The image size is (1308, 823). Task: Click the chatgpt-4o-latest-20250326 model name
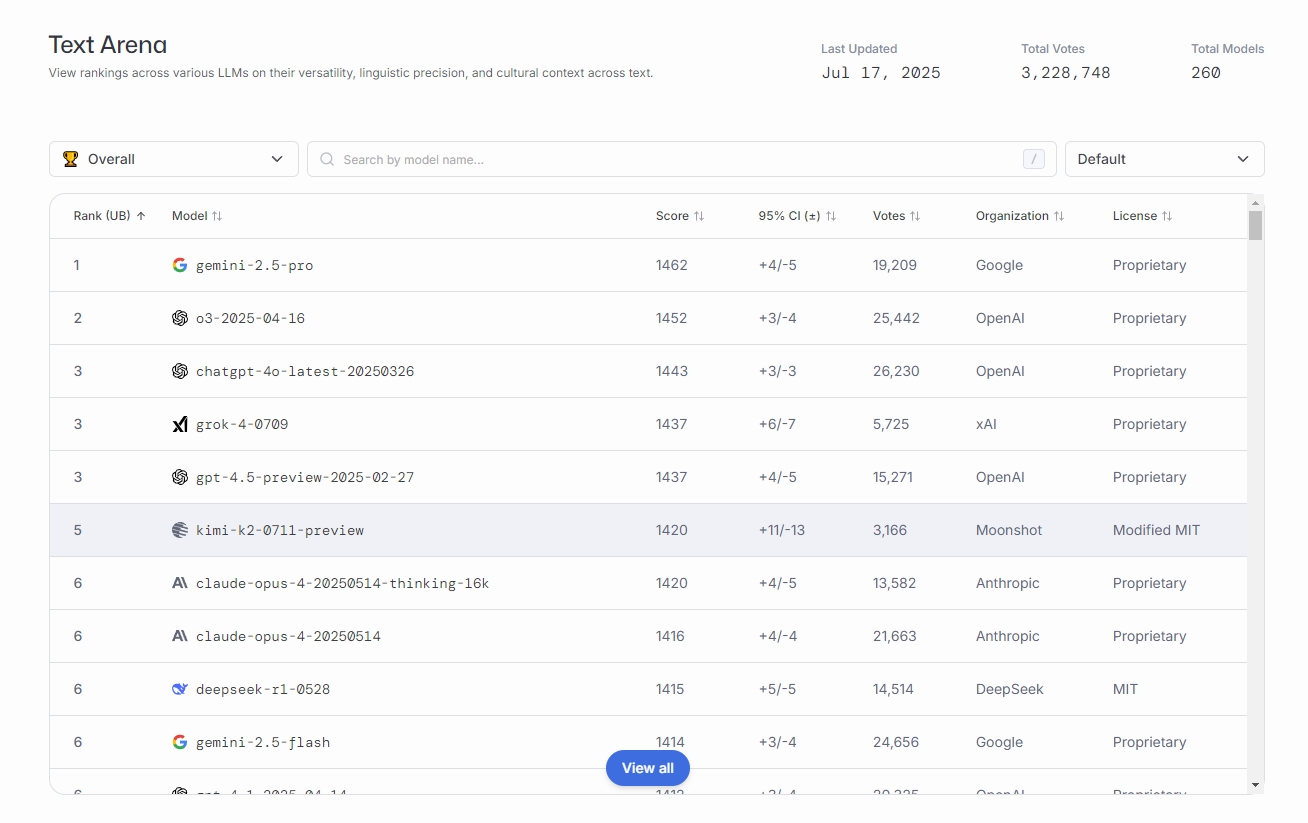coord(305,371)
